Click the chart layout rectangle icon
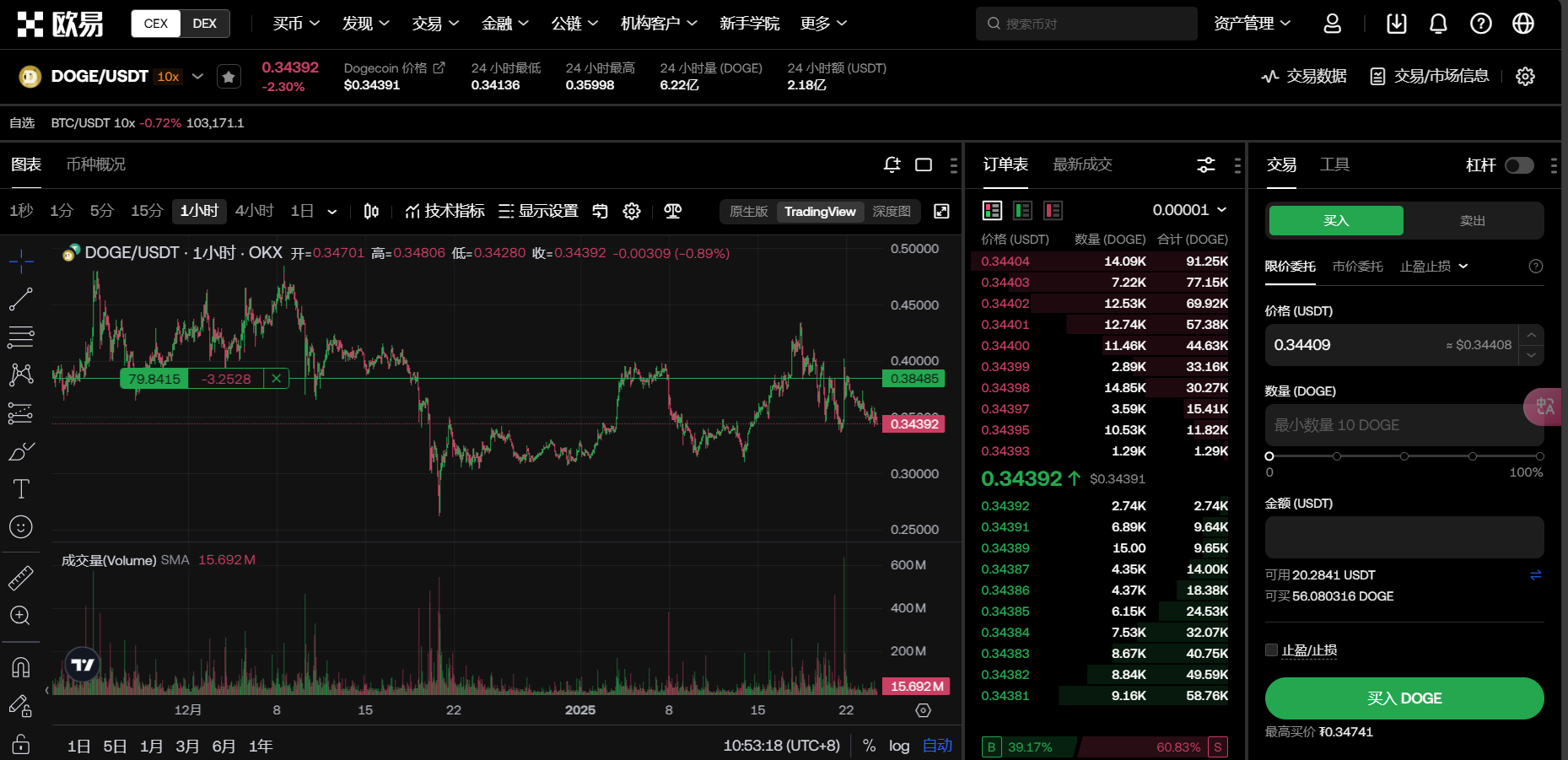 [924, 164]
